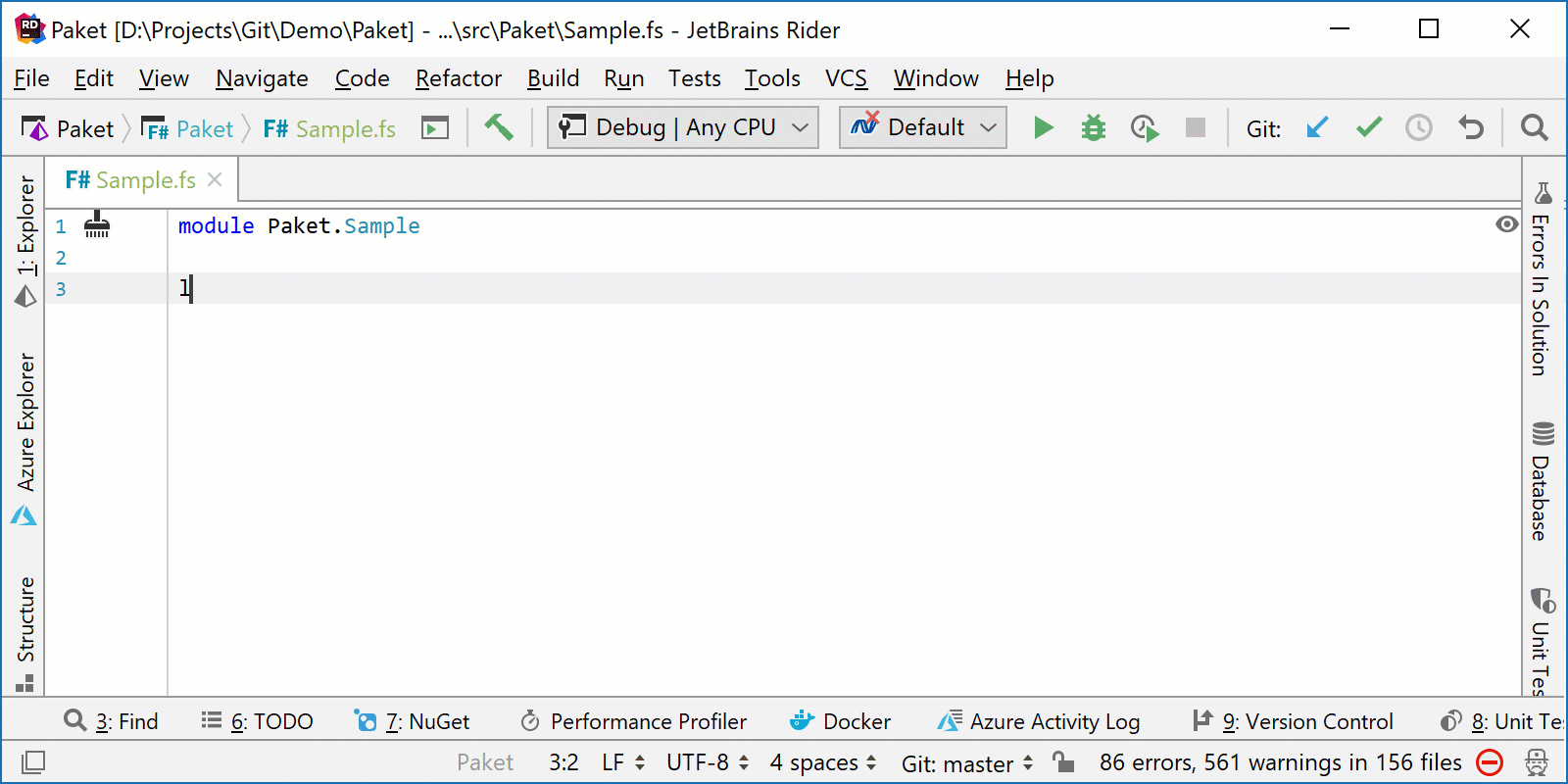Screen dimensions: 1568x784
Task: Close the Sample.fs editor tab
Action: 215,180
